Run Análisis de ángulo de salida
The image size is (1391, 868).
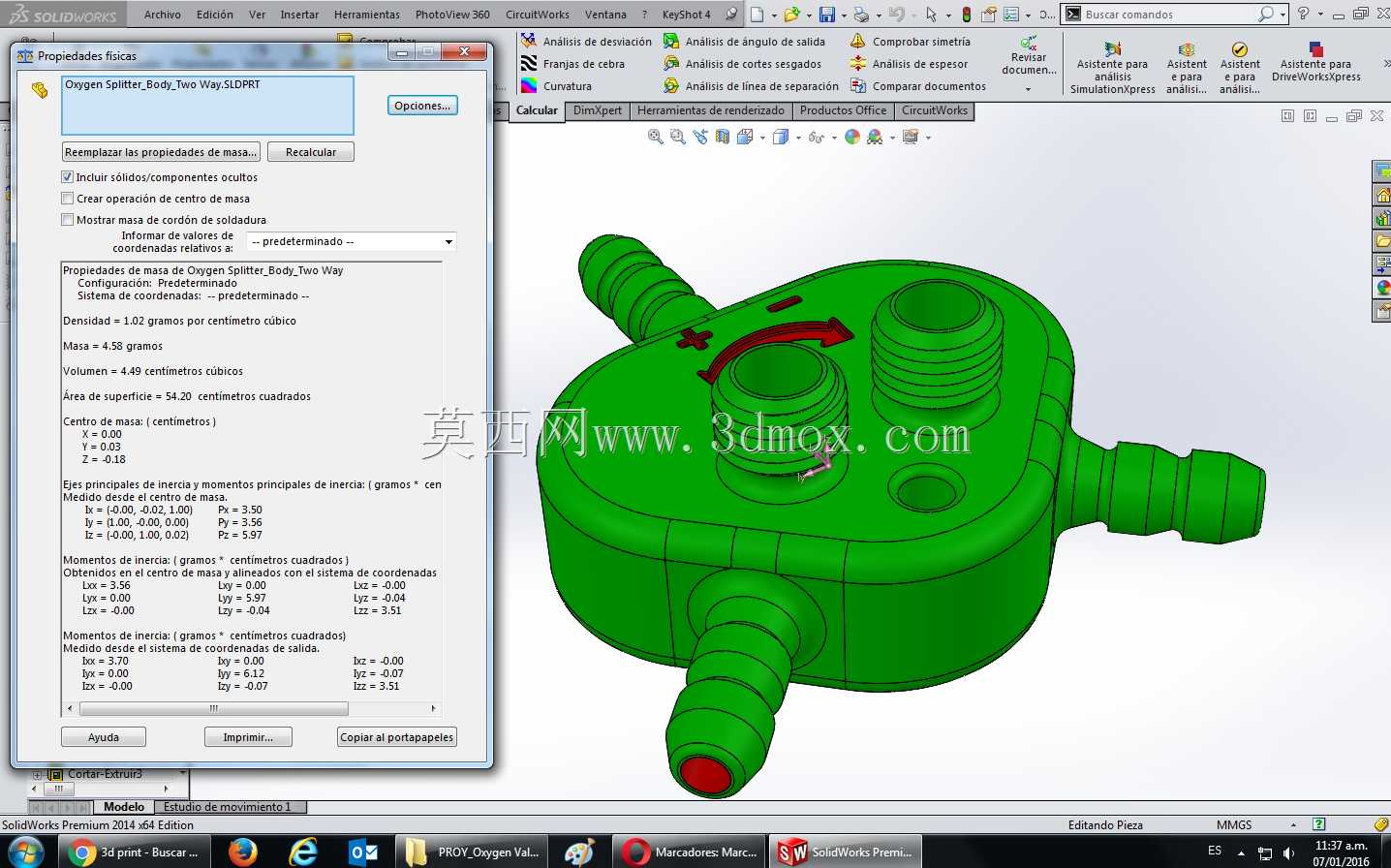tap(744, 42)
